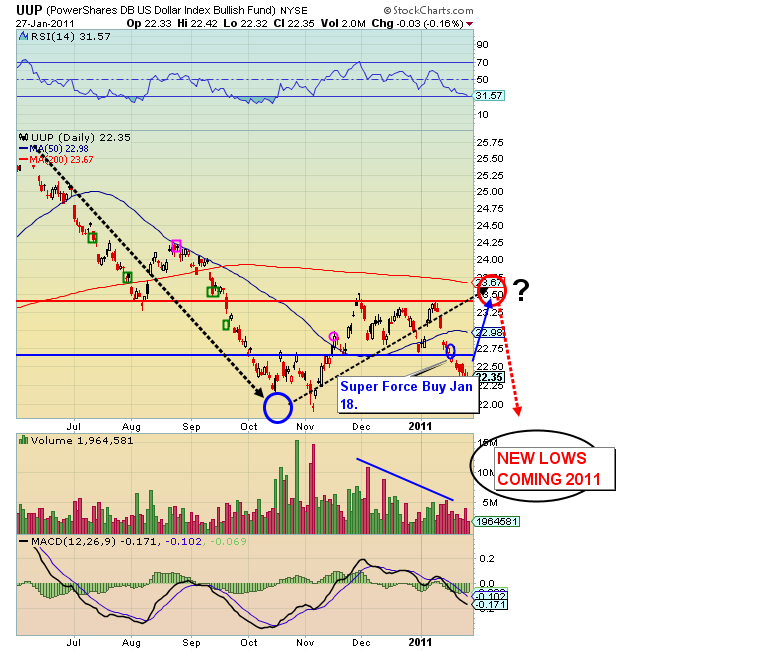
Task: Click the Vol 2.0M header value
Action: [x=343, y=24]
